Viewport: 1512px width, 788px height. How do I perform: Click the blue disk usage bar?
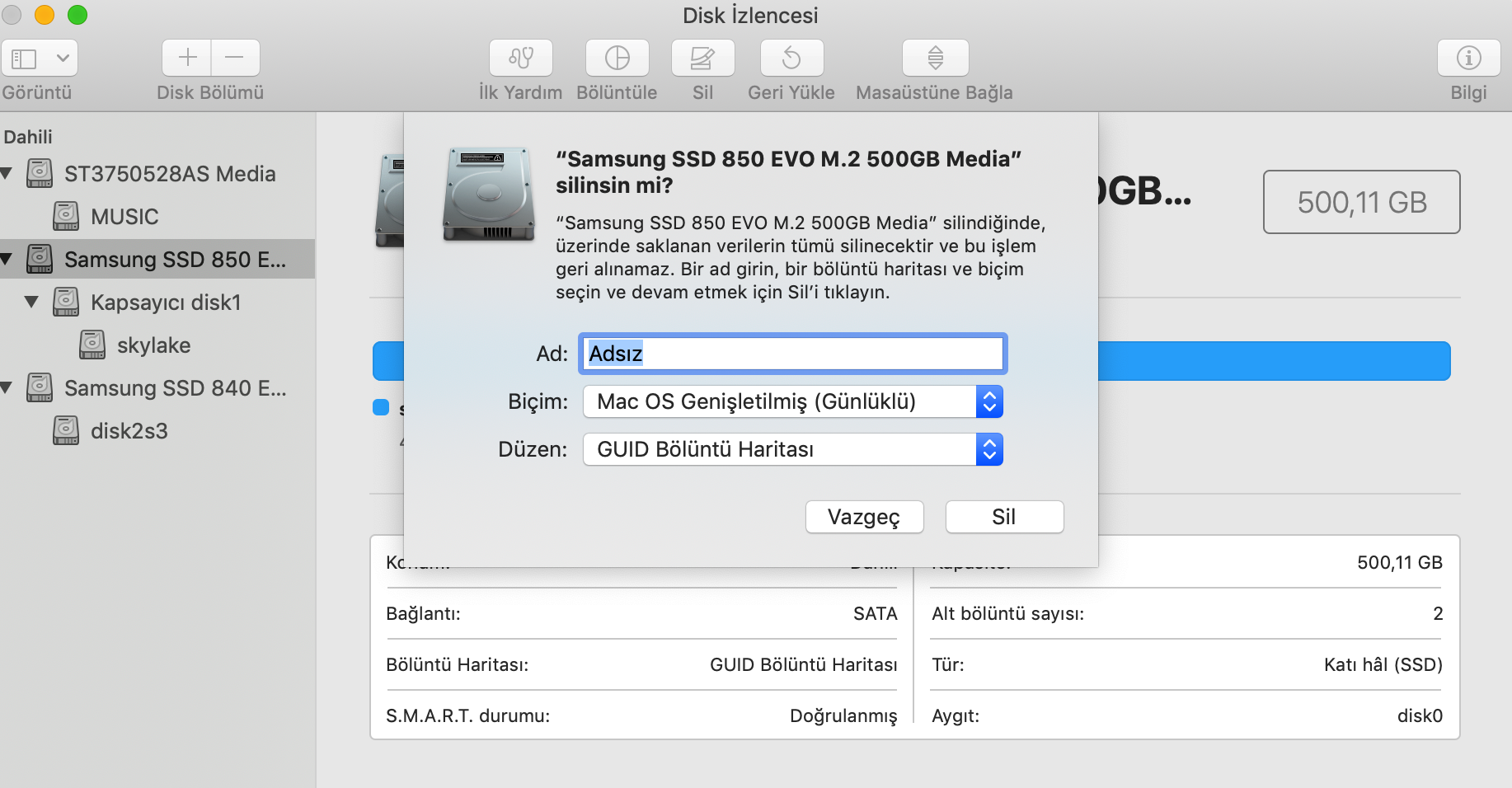click(x=1273, y=361)
